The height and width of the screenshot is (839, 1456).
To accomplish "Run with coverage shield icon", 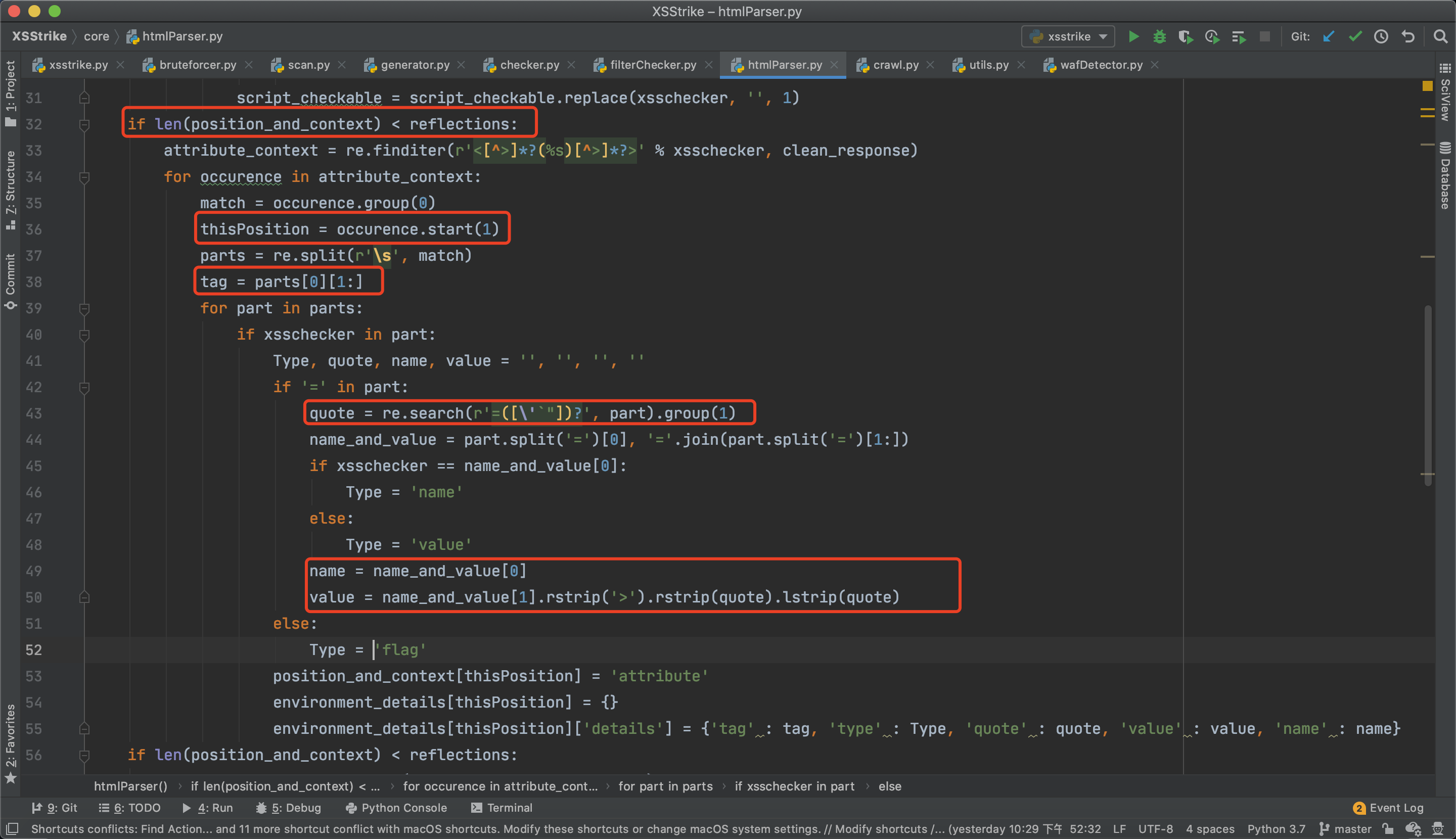I will point(1185,36).
